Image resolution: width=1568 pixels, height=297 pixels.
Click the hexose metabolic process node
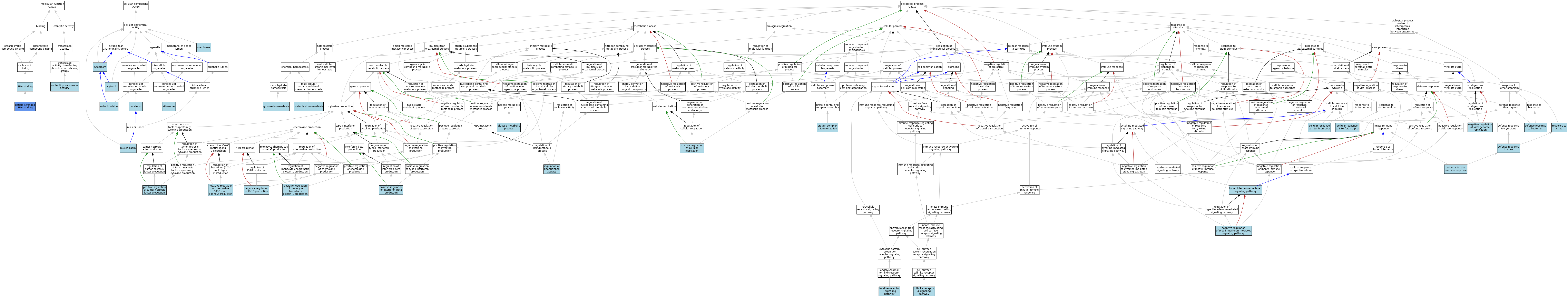click(509, 107)
